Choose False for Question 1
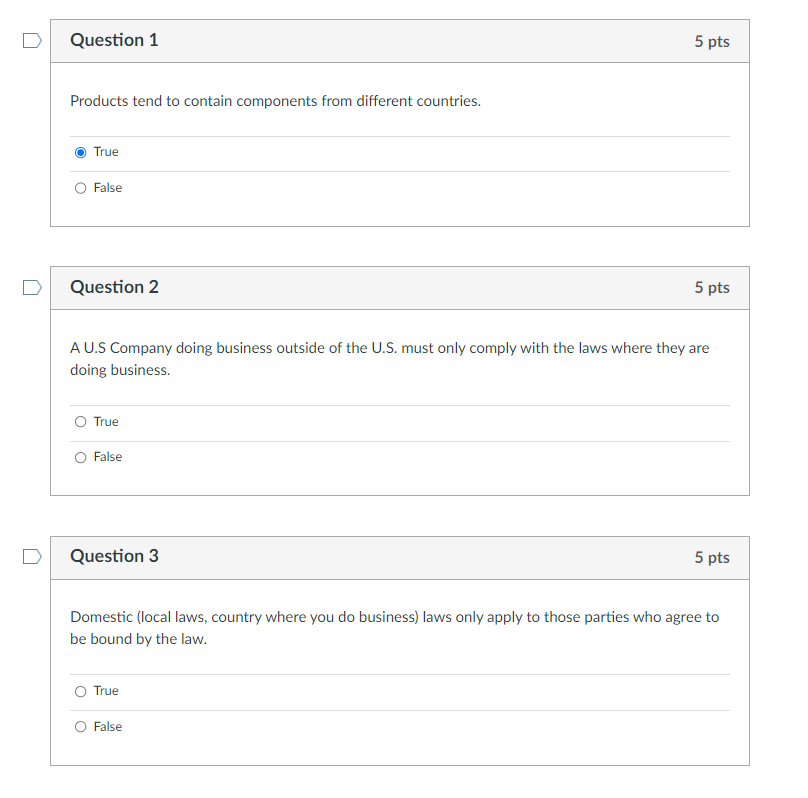This screenshot has width=808, height=798. point(81,188)
